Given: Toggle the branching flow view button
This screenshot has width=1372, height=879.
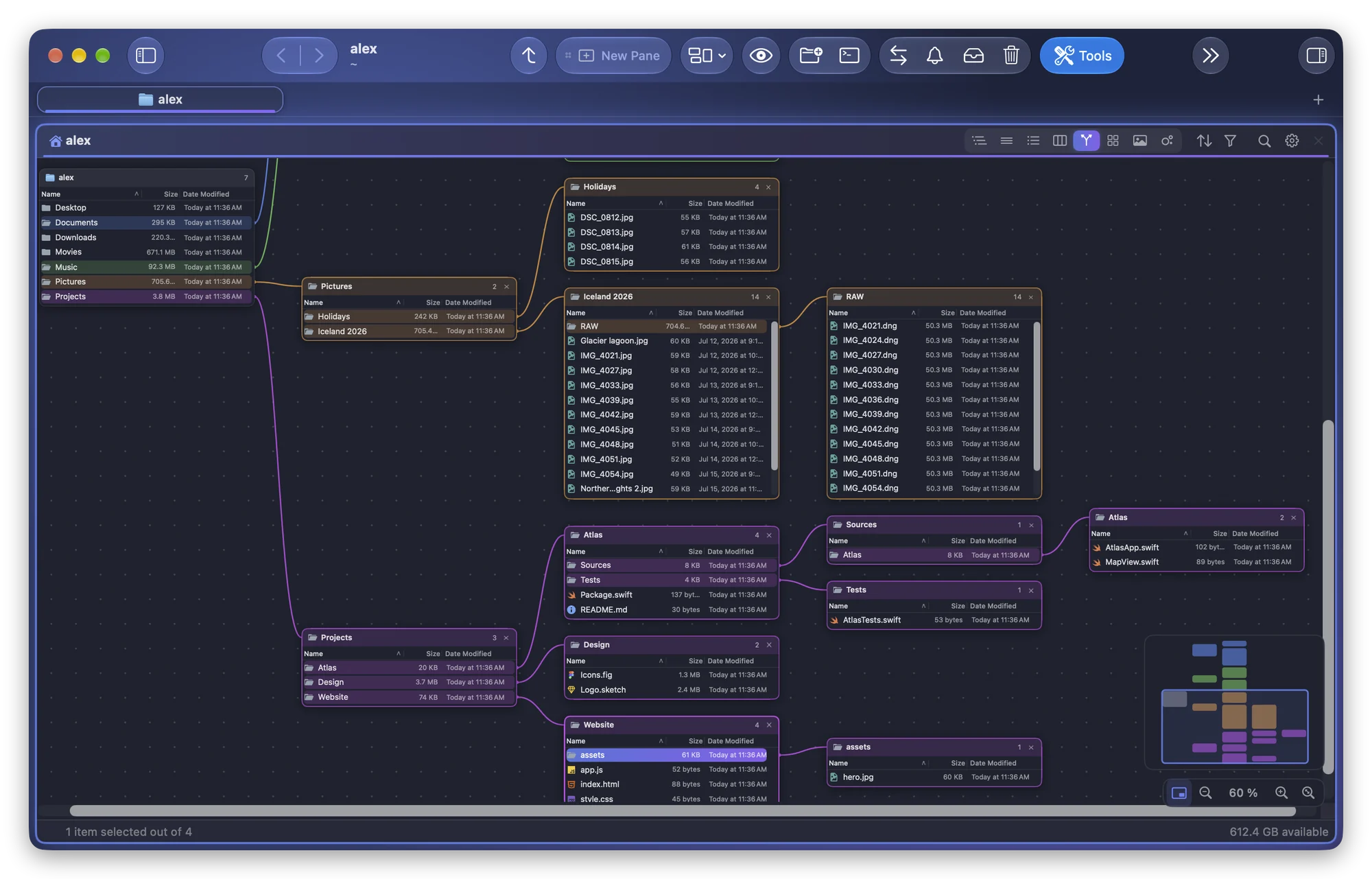Looking at the screenshot, I should tap(1086, 141).
